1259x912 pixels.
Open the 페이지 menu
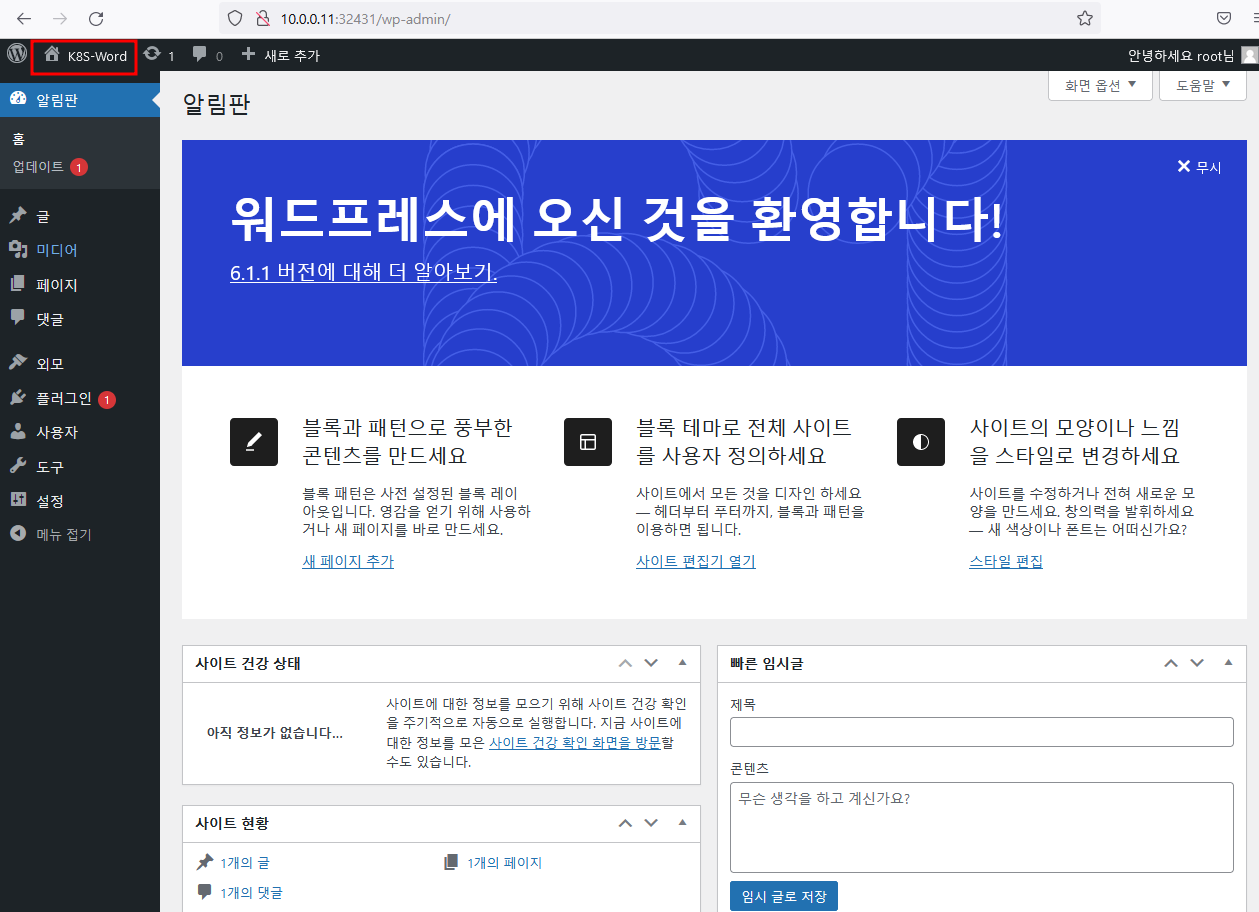coord(80,285)
